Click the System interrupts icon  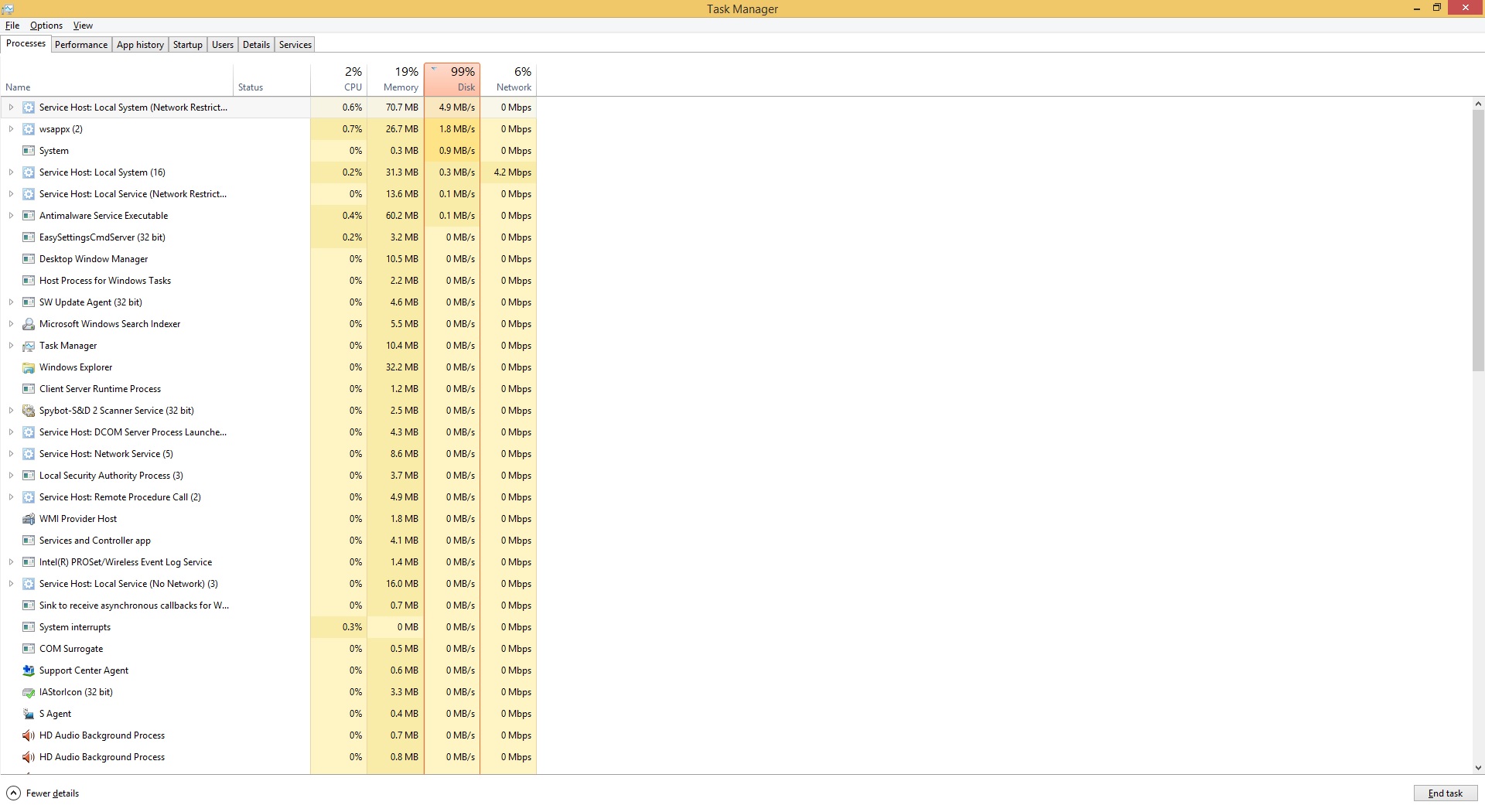point(29,627)
